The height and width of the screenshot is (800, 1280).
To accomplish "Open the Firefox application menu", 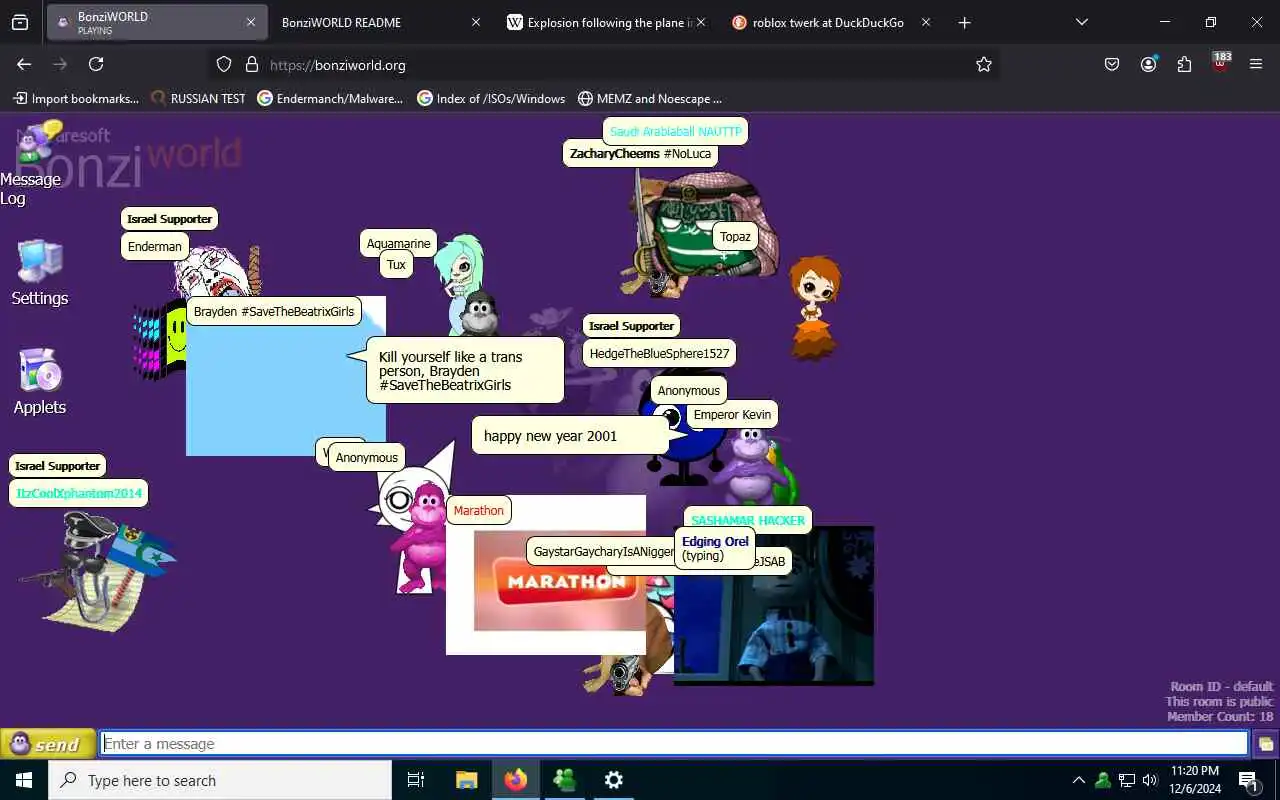I will (x=1256, y=64).
